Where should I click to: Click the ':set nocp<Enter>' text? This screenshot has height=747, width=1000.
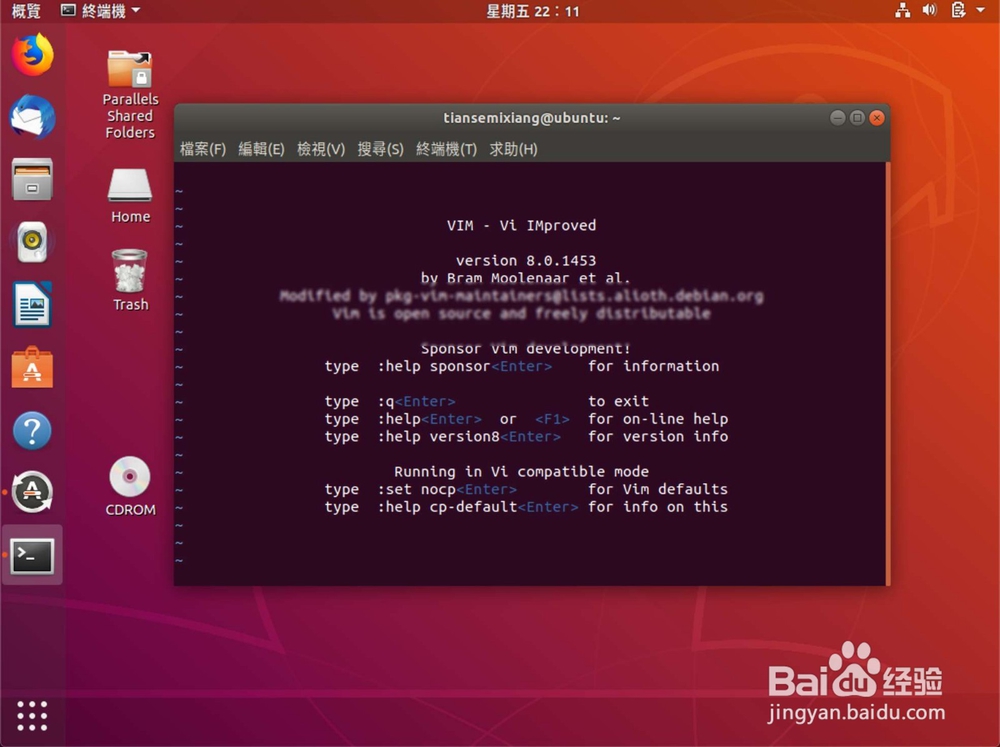[x=447, y=489]
